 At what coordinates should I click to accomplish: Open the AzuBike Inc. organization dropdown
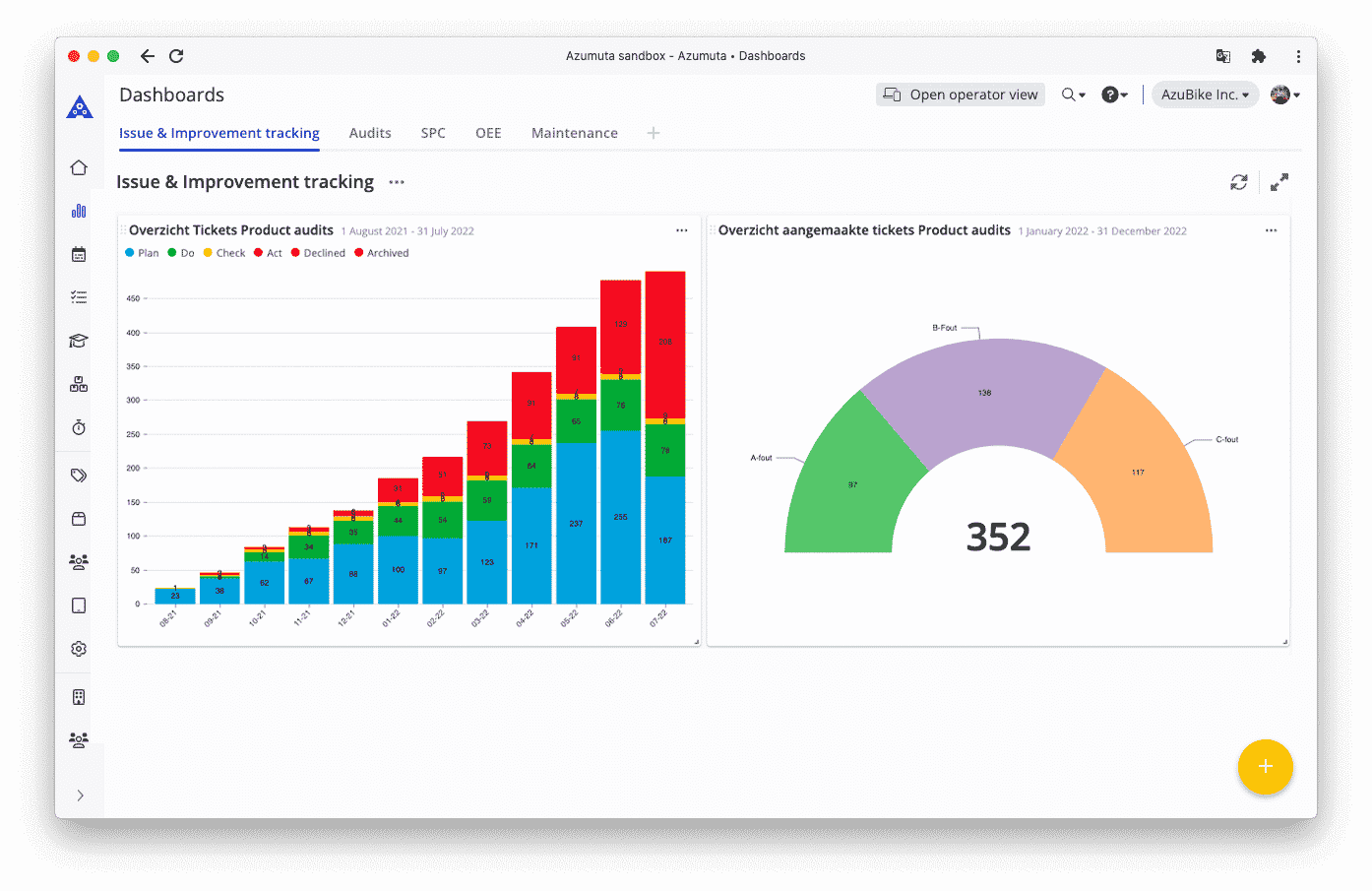pos(1205,94)
